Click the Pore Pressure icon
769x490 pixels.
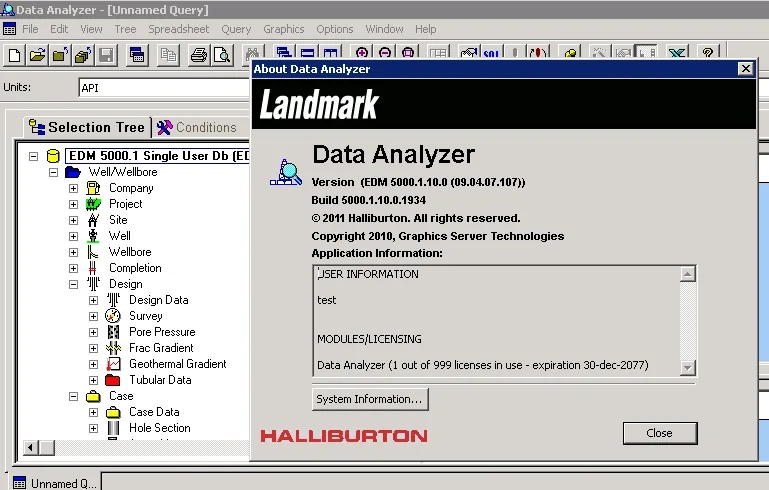(x=113, y=332)
